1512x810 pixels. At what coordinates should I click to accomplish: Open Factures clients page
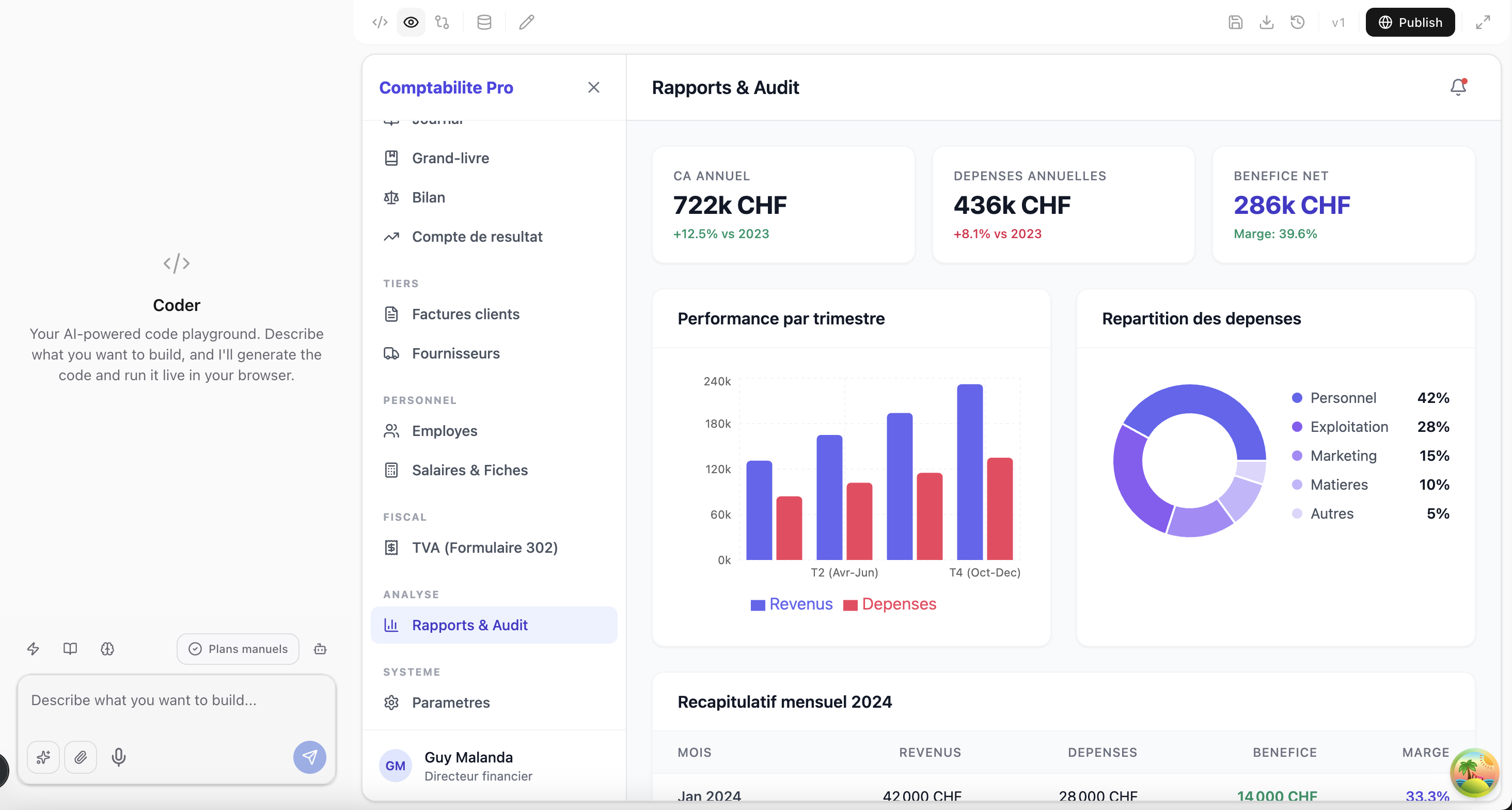[494, 314]
